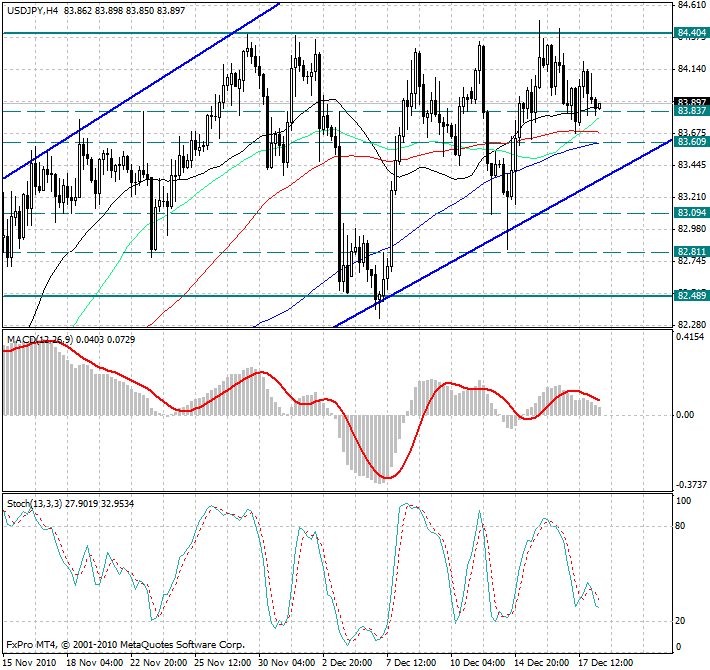Viewport: 710px width, 670px height.
Task: Click the 15 Nov 2010 date label
Action: click(30, 663)
